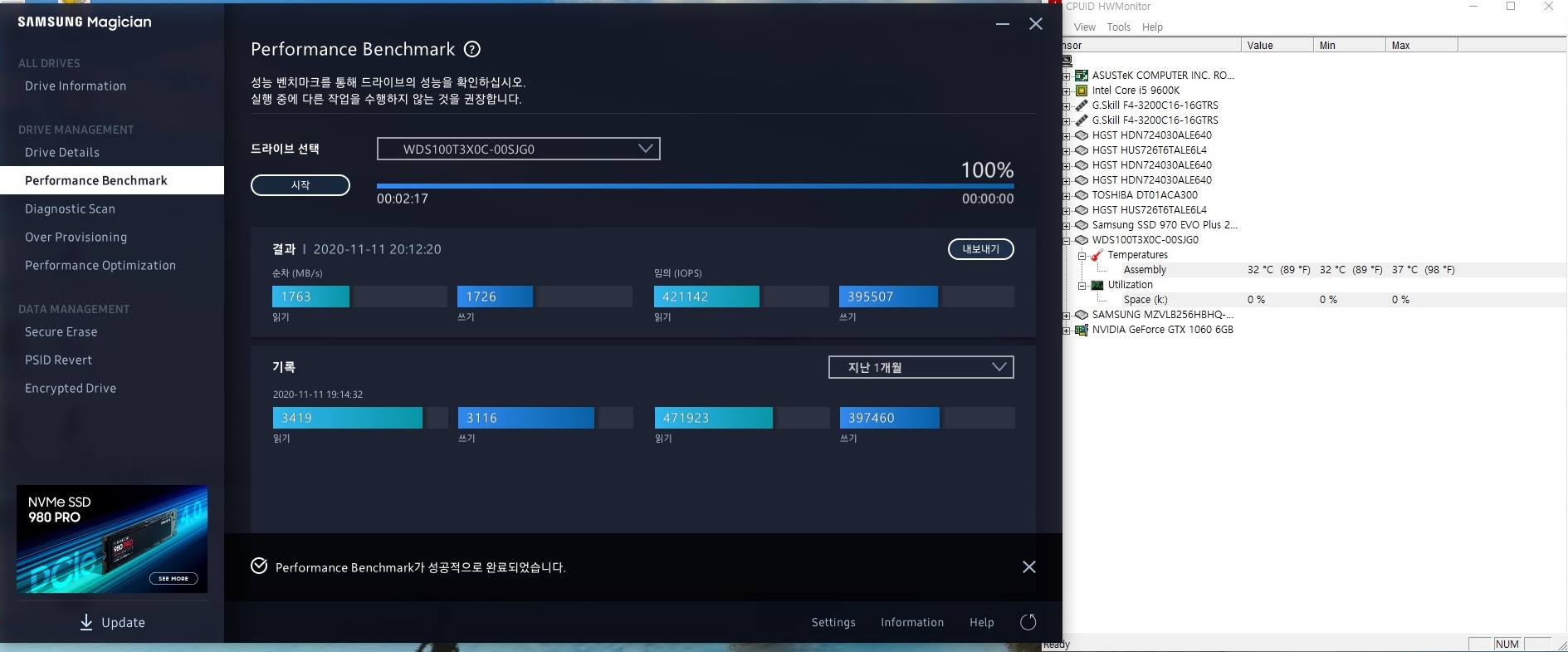Open Help in the Magician footer
The width and height of the screenshot is (1568, 652).
pyautogui.click(x=982, y=622)
